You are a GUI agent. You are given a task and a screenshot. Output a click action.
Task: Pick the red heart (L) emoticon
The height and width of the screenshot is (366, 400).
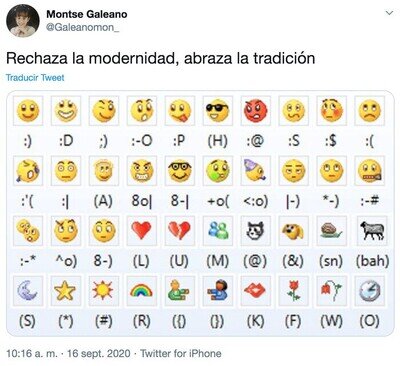(x=141, y=231)
